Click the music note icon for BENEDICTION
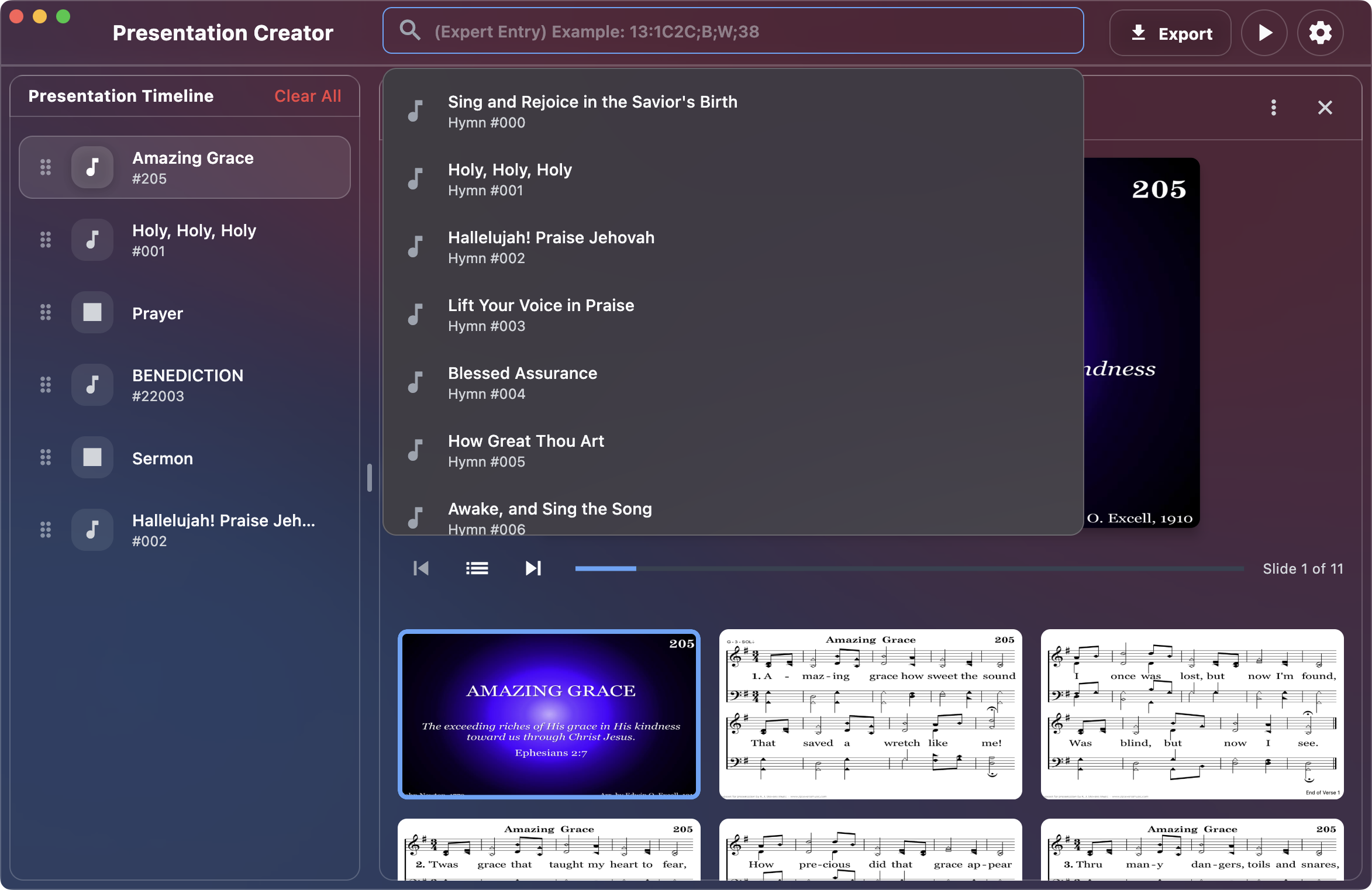This screenshot has width=1372, height=890. coord(92,384)
